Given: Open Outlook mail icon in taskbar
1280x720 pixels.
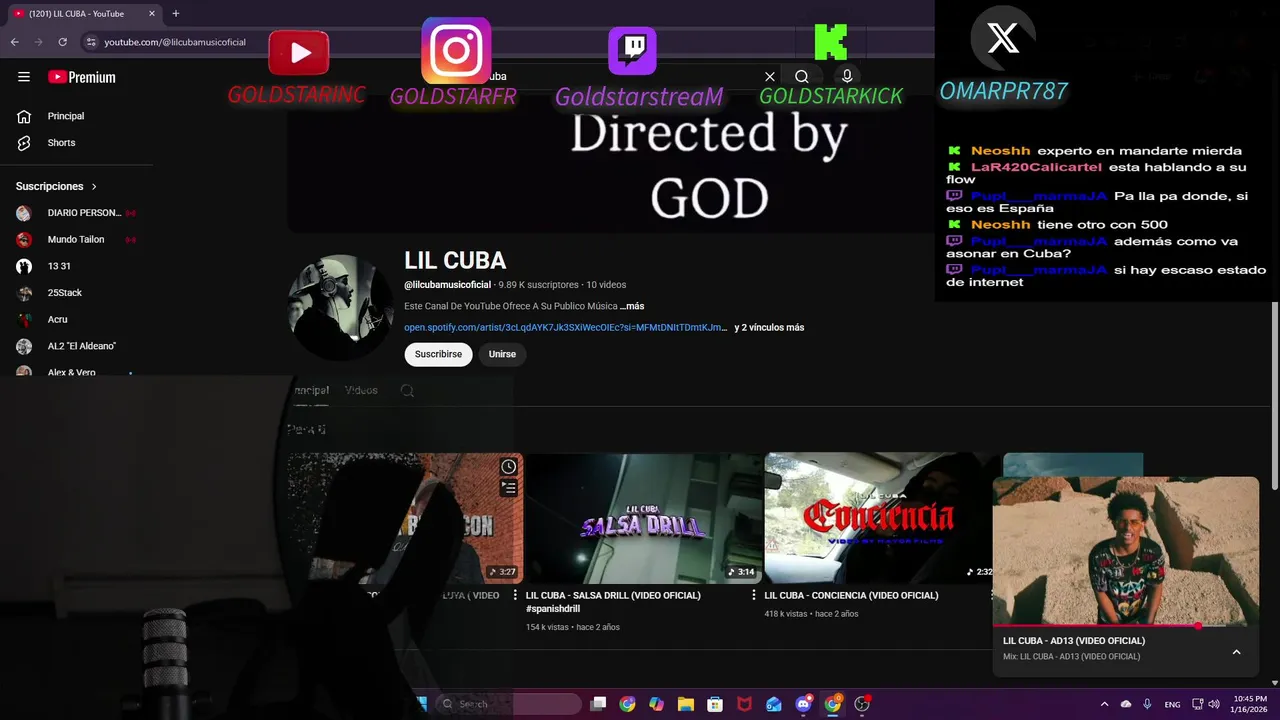Looking at the screenshot, I should pyautogui.click(x=774, y=704).
